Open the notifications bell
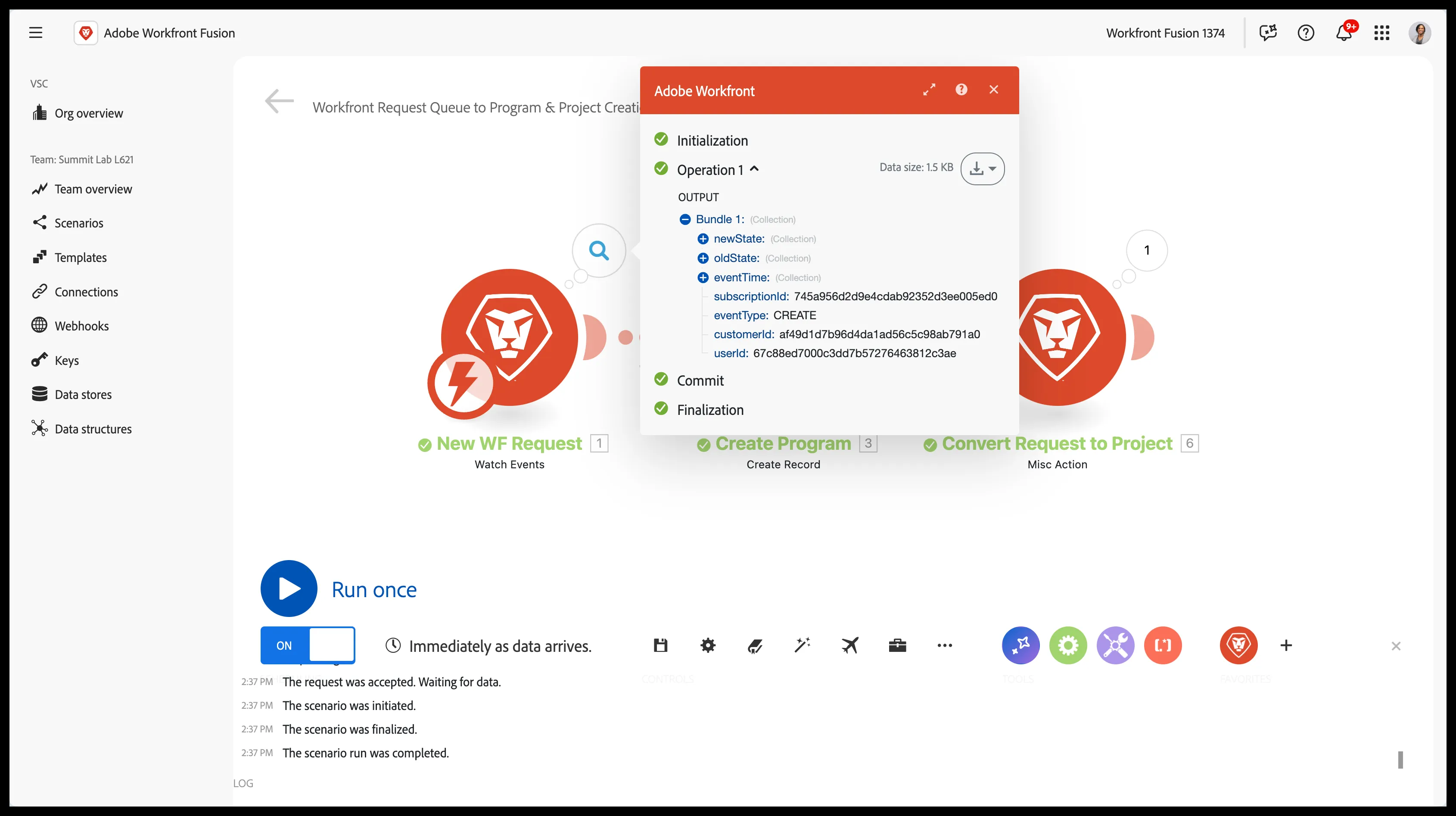This screenshot has height=816, width=1456. click(x=1344, y=33)
